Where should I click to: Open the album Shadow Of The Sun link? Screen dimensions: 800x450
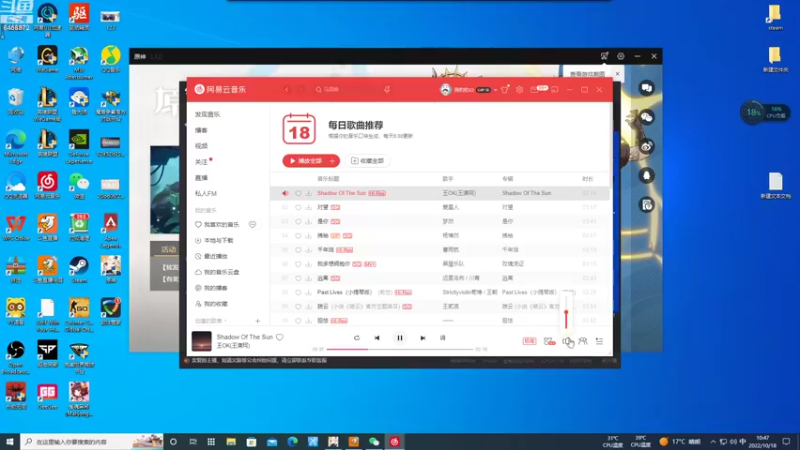point(526,193)
